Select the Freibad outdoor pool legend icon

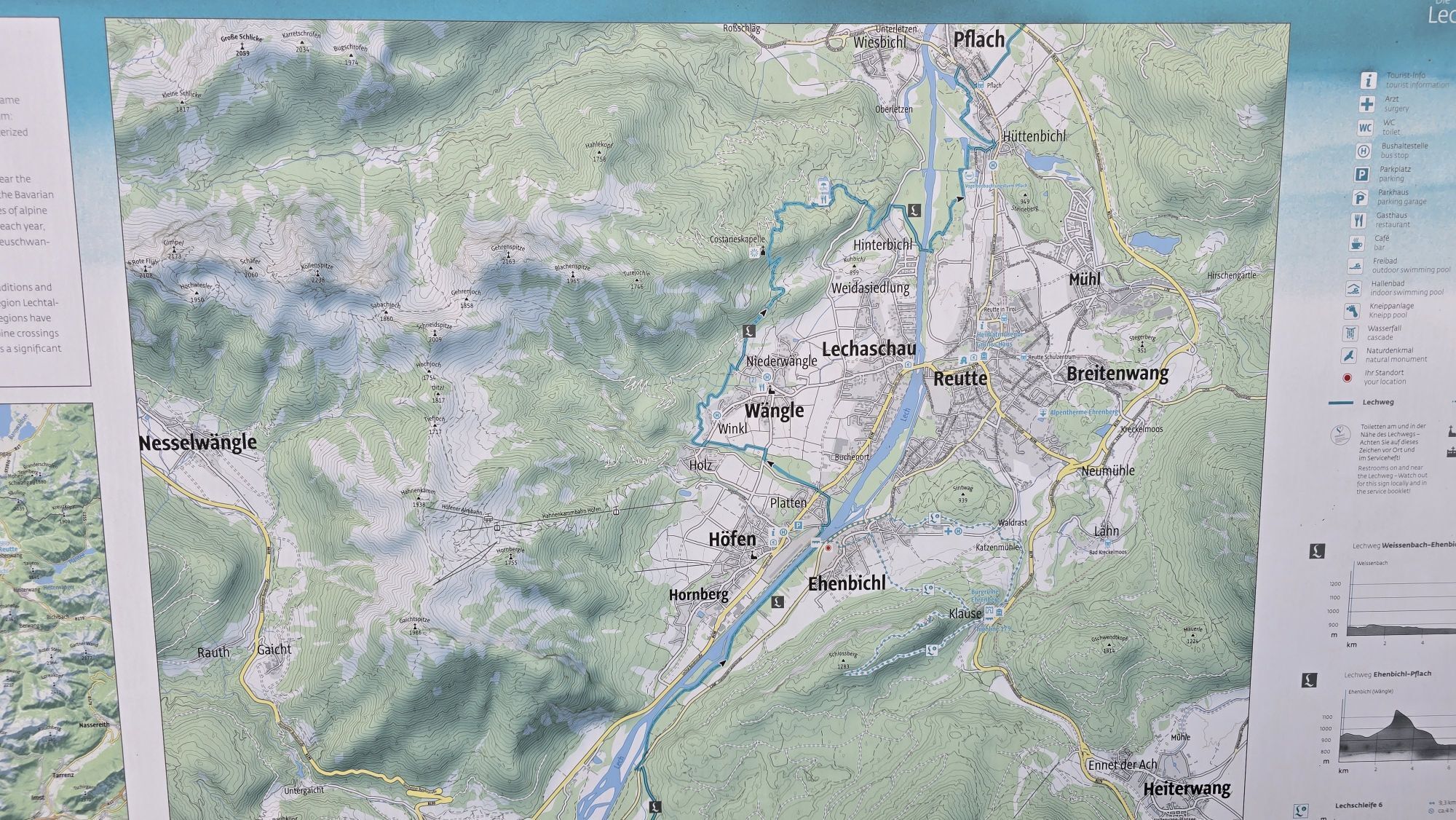click(x=1355, y=266)
